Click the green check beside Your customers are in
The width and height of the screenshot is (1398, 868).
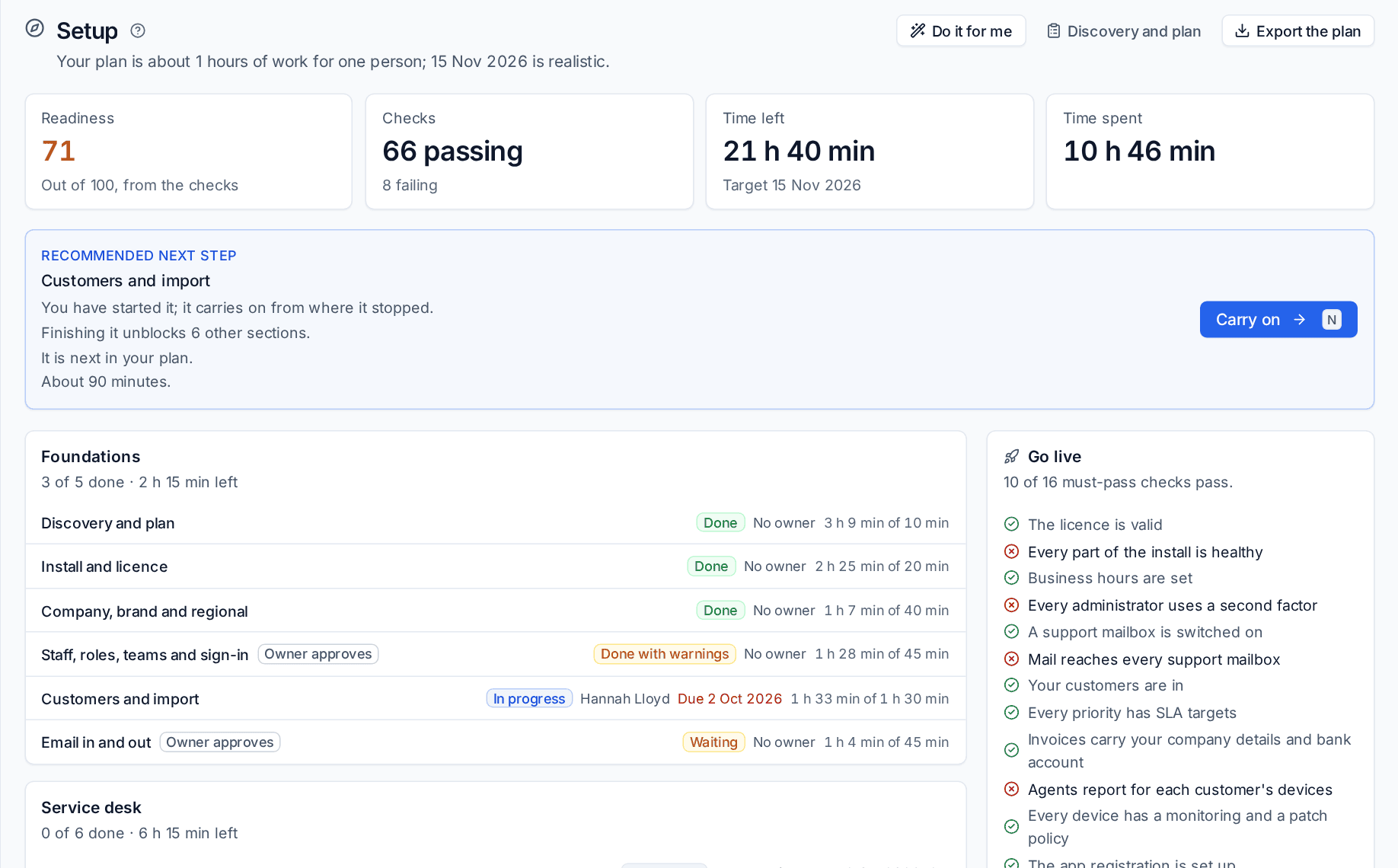click(x=1011, y=685)
